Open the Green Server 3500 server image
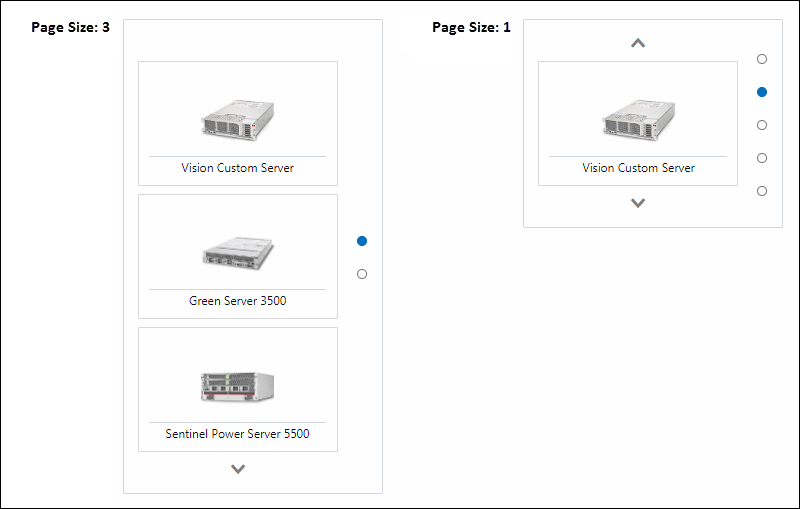This screenshot has height=509, width=800. pyautogui.click(x=238, y=252)
